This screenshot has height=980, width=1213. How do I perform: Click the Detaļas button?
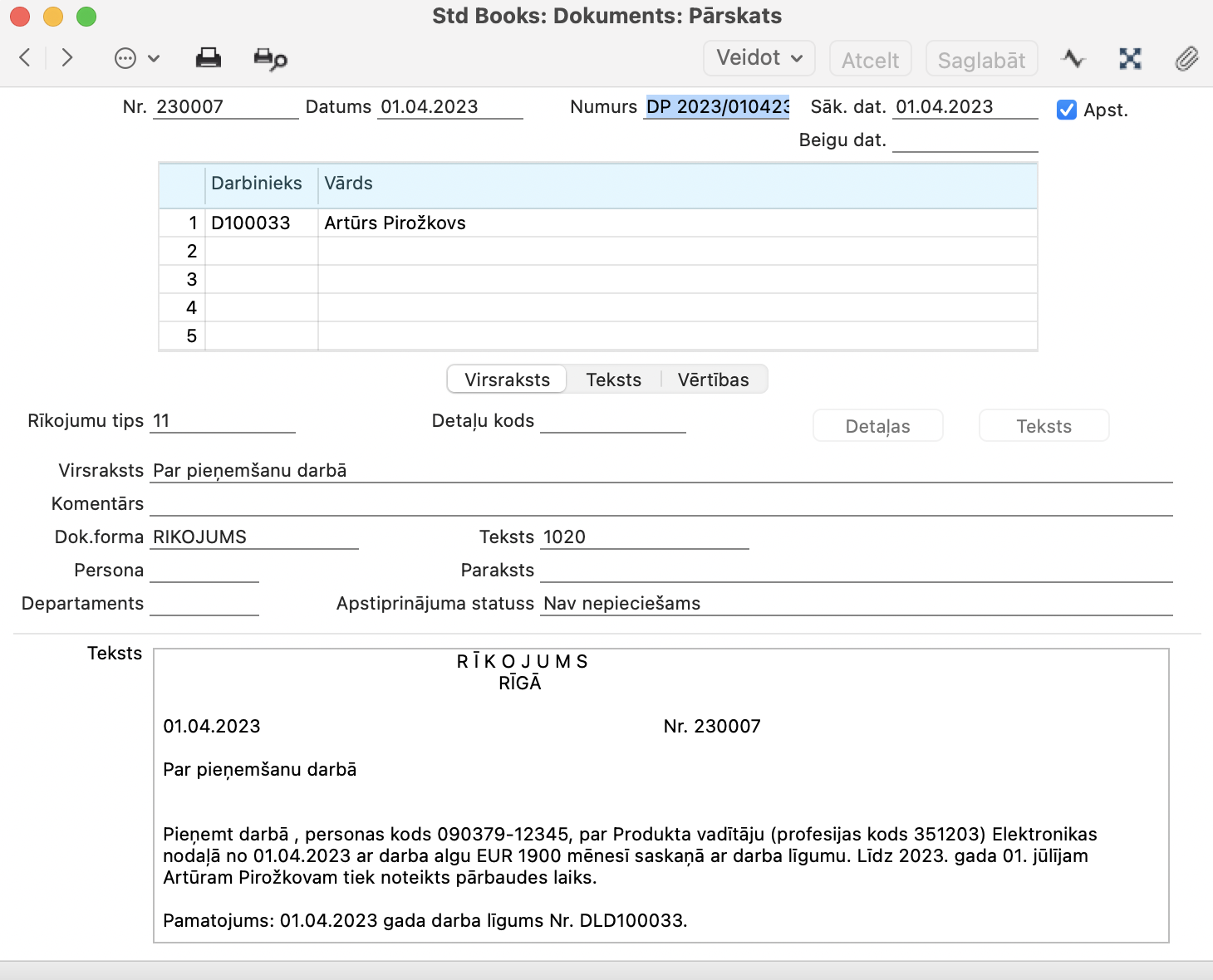877,426
